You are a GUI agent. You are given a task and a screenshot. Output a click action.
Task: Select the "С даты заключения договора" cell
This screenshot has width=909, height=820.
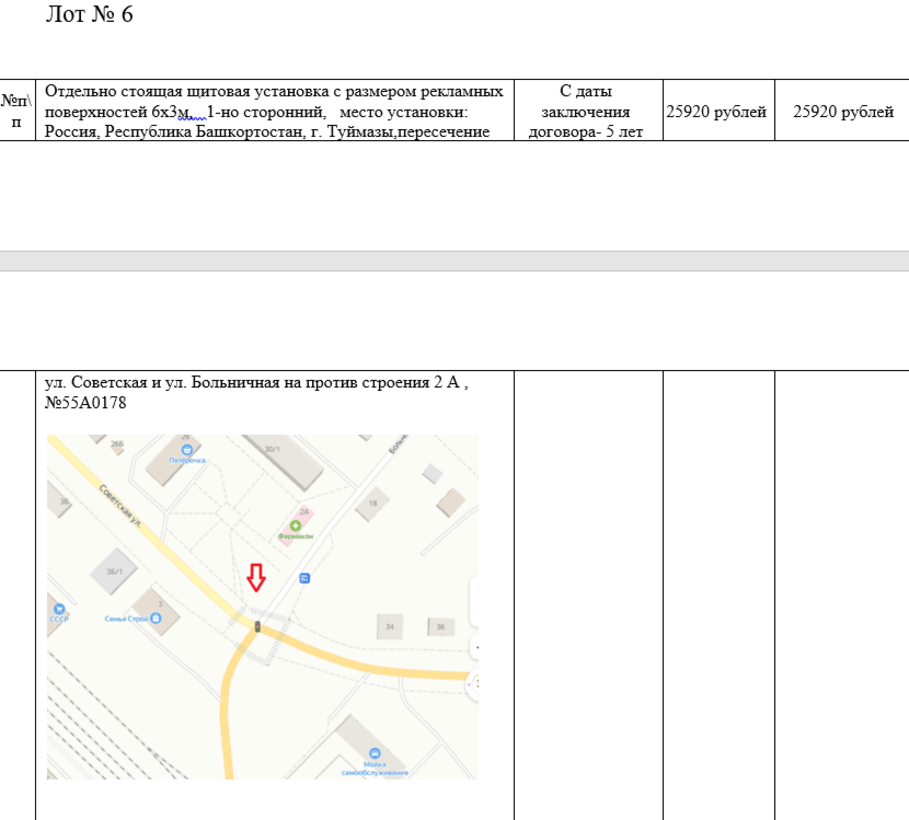tap(588, 111)
